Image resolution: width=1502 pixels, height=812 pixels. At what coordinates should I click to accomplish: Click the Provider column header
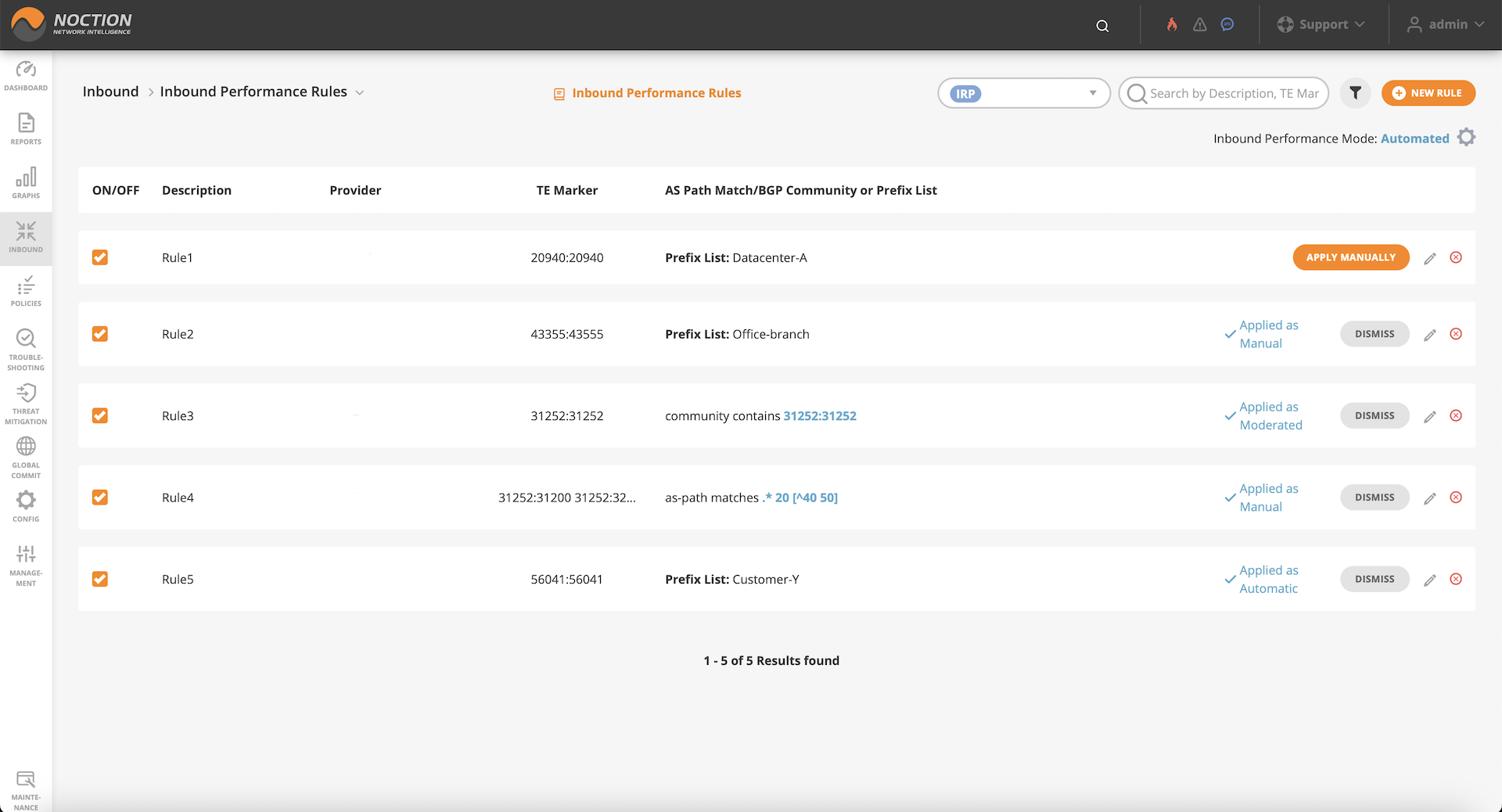click(355, 190)
